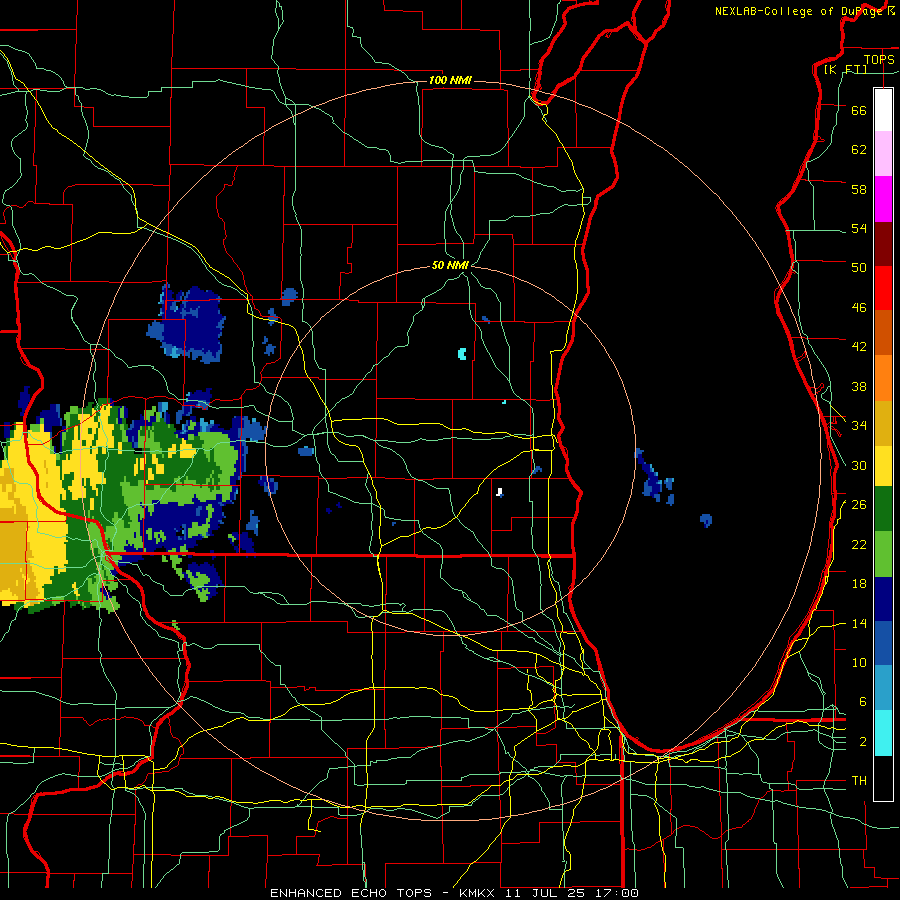
Task: Click the 11 JUL 25 date text
Action: click(x=548, y=893)
